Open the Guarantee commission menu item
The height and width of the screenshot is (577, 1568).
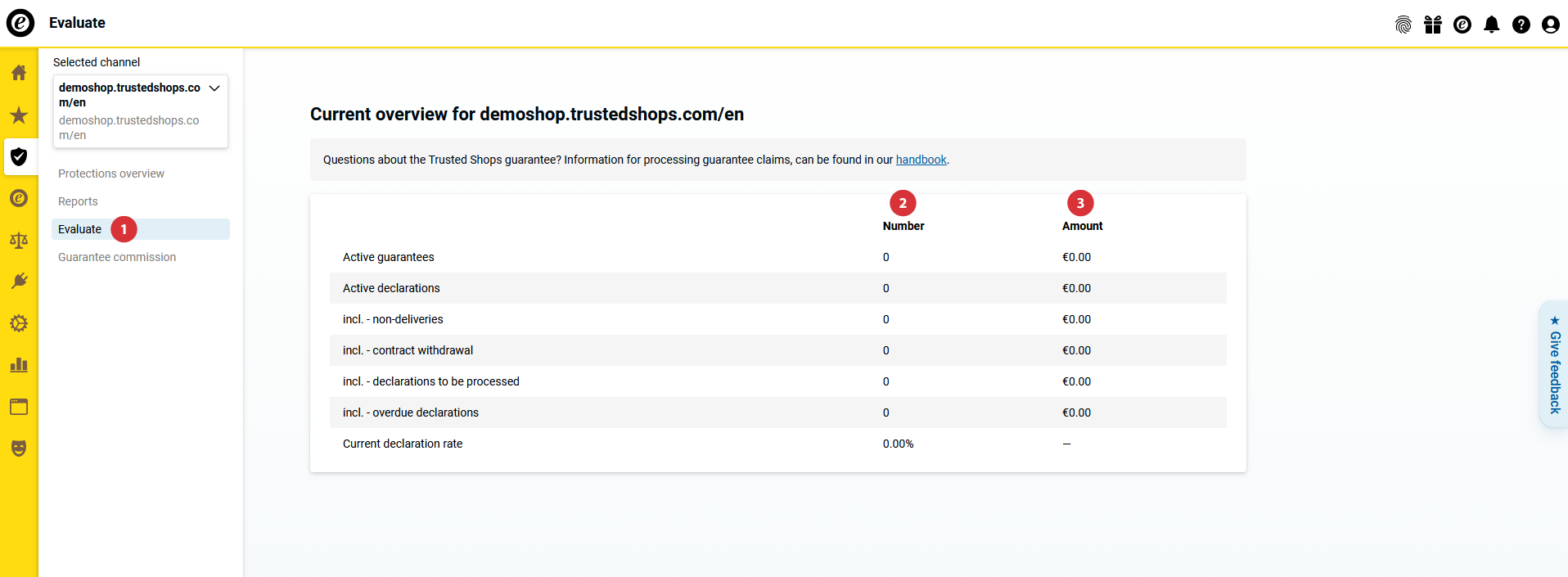[117, 257]
